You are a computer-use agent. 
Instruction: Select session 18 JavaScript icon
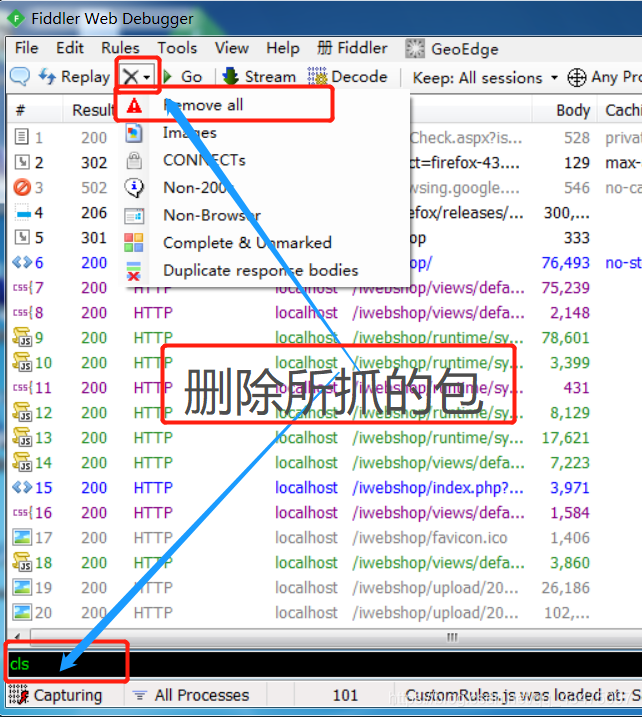tap(22, 562)
